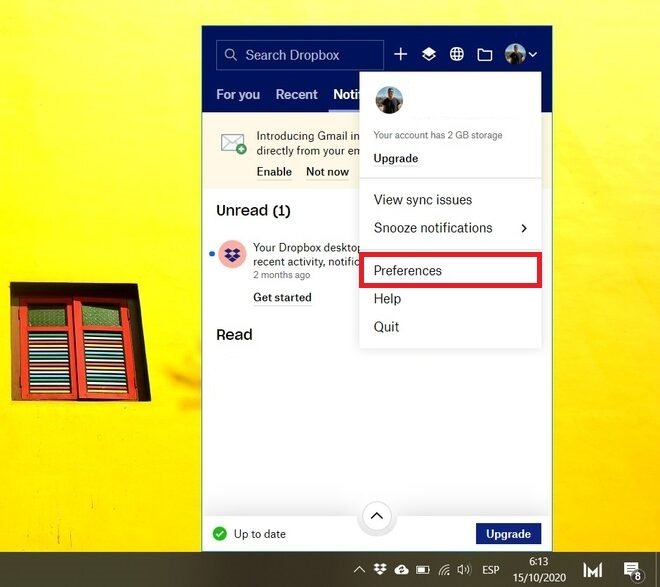Viewport: 660px width, 587px height.
Task: Click the profile picture in account menu
Action: [x=389, y=100]
